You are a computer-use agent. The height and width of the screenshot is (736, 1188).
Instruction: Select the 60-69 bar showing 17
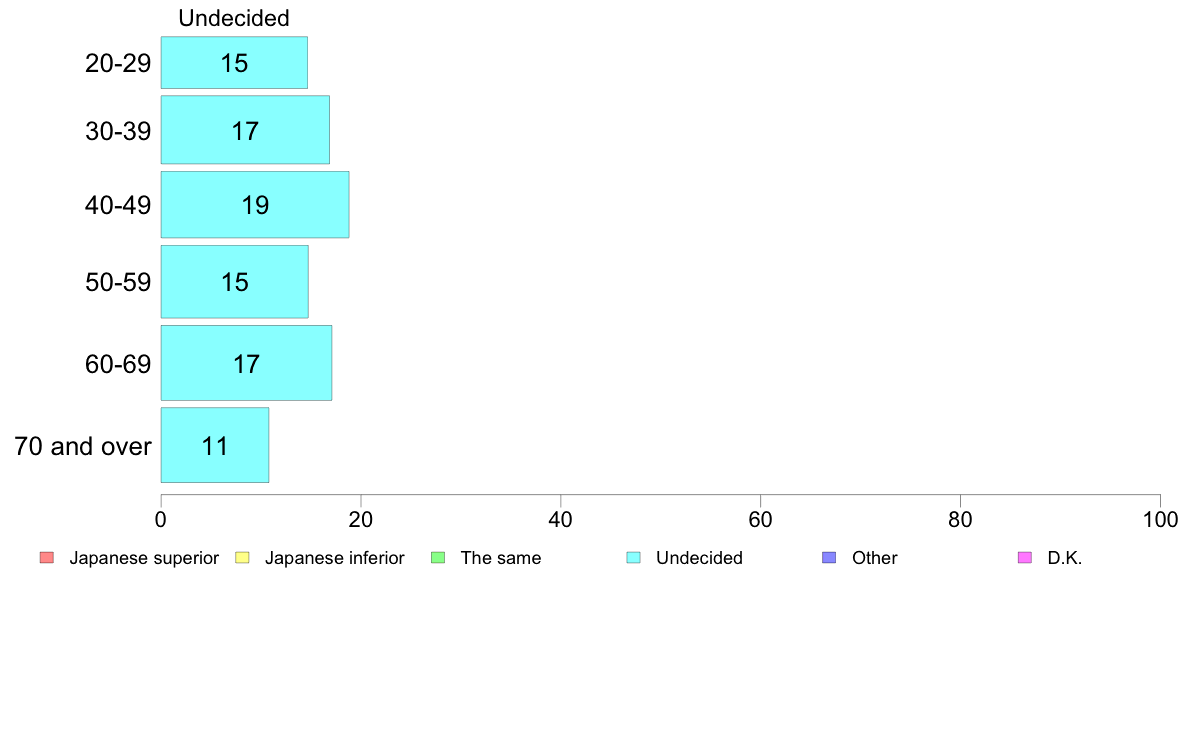tap(246, 363)
